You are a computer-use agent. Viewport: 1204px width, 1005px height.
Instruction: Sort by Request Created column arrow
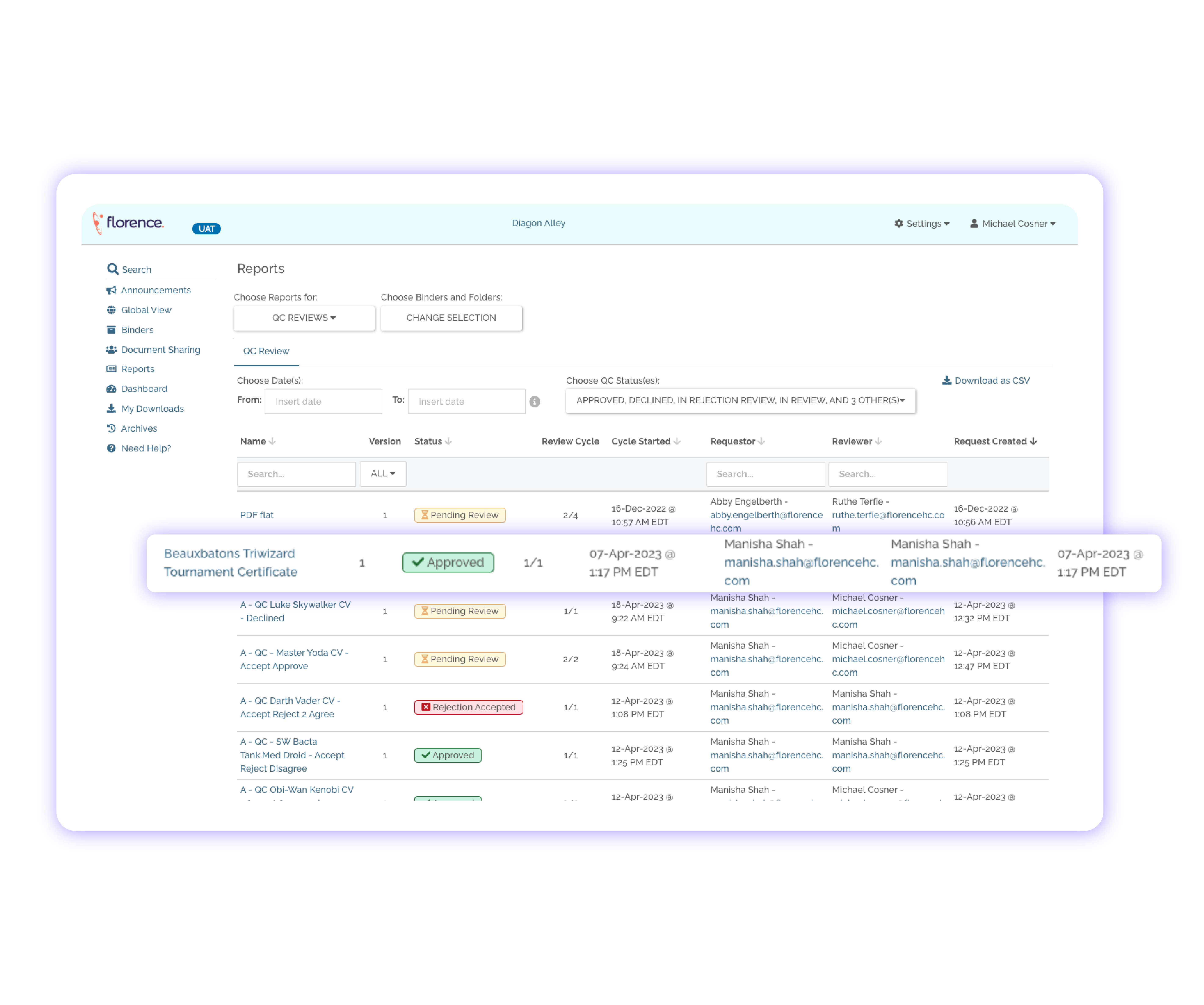point(1033,441)
